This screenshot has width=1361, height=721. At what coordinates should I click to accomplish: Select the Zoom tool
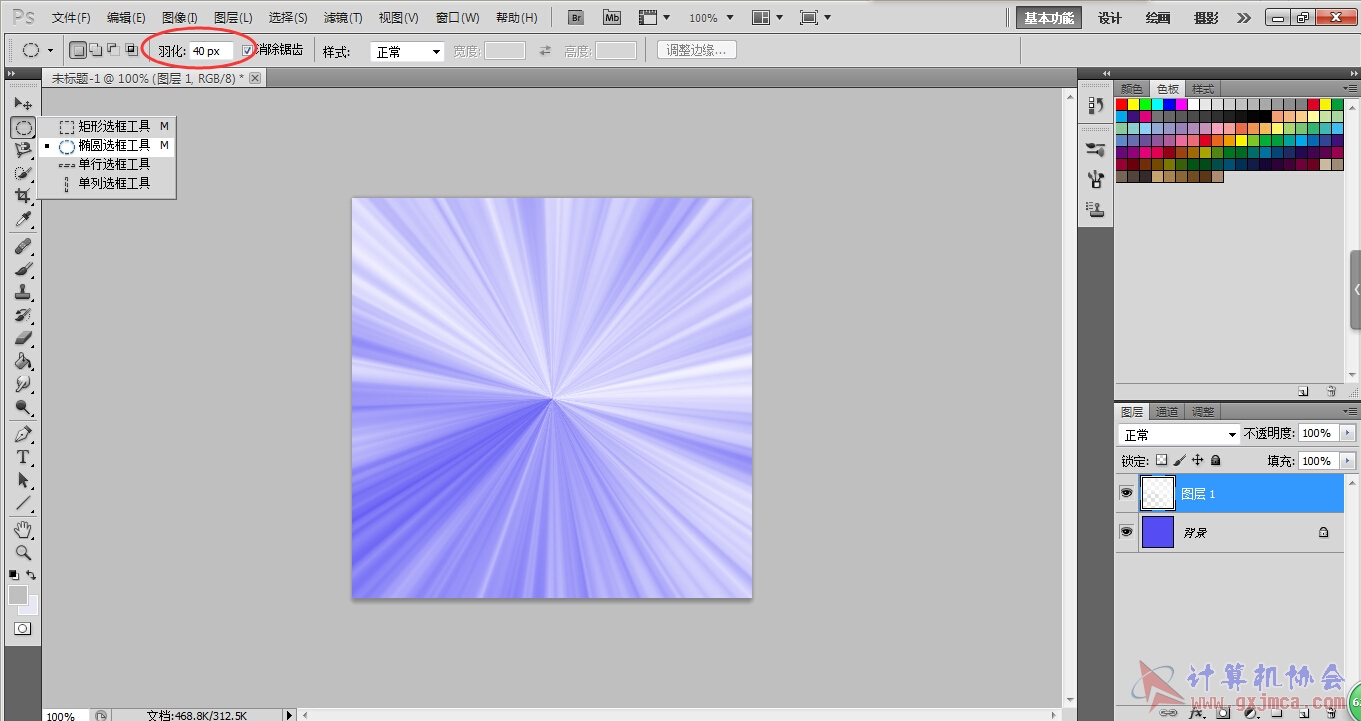click(23, 552)
